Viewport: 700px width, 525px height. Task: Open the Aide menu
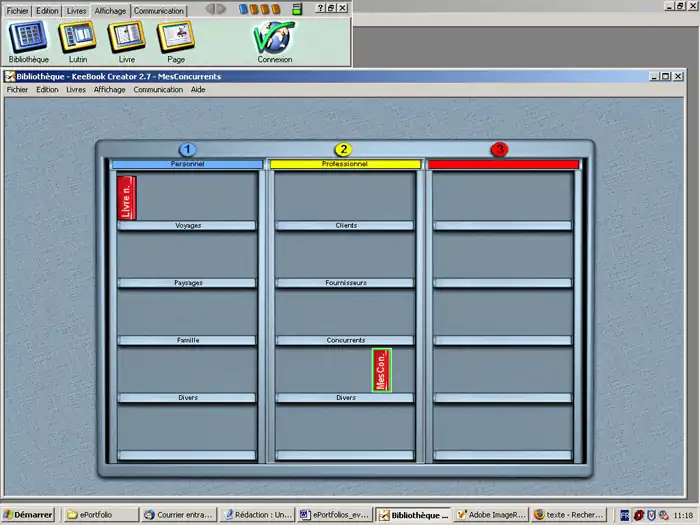[x=198, y=90]
